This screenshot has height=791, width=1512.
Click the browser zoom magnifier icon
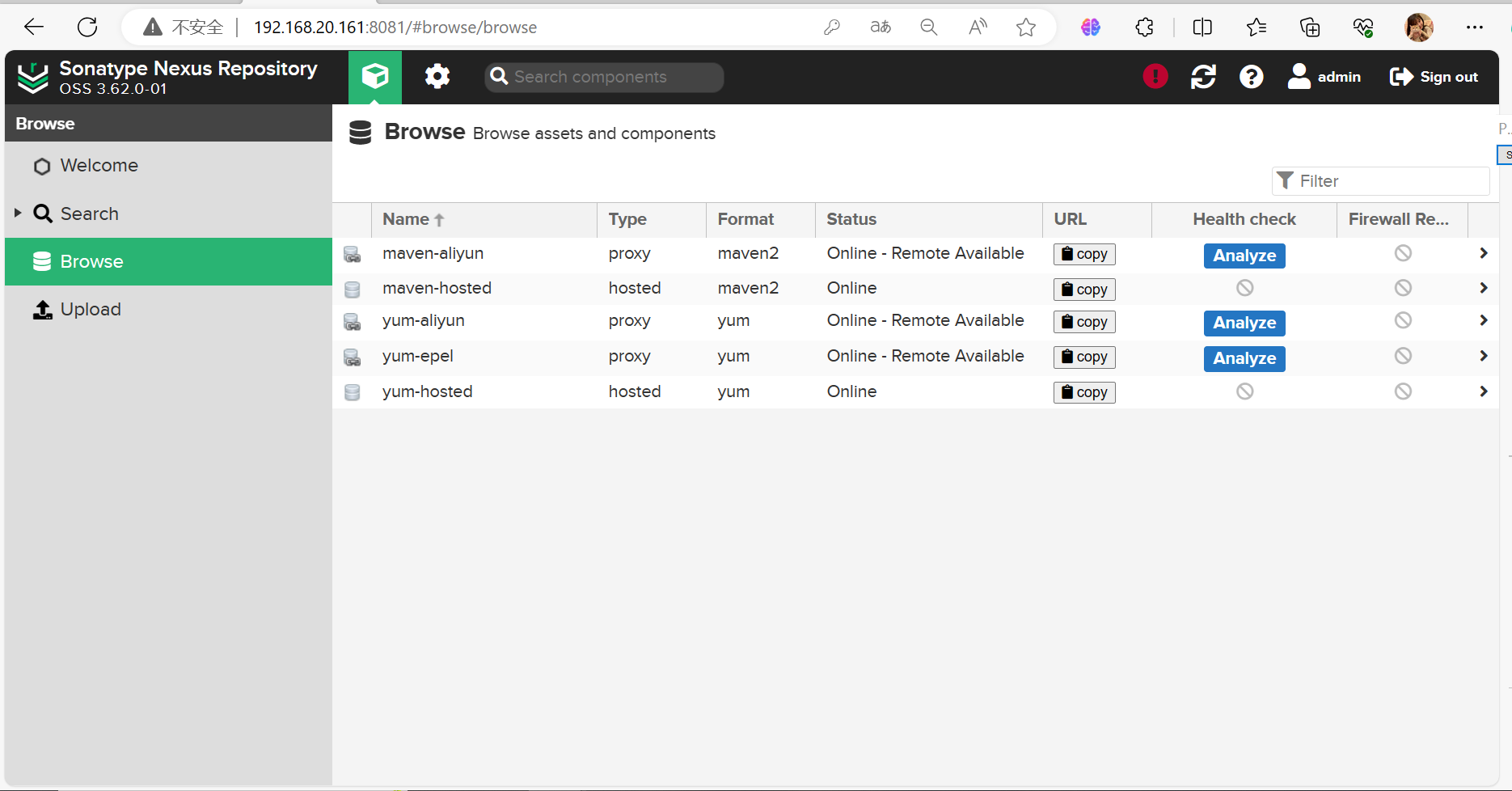click(929, 27)
